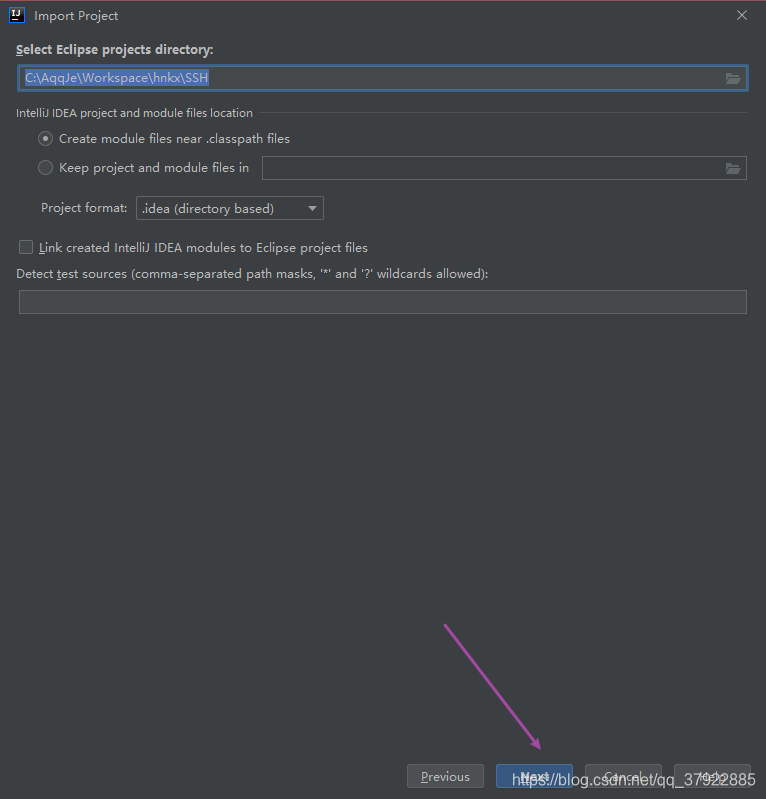Close the Import Project dialog
The image size is (766, 799).
pos(742,15)
